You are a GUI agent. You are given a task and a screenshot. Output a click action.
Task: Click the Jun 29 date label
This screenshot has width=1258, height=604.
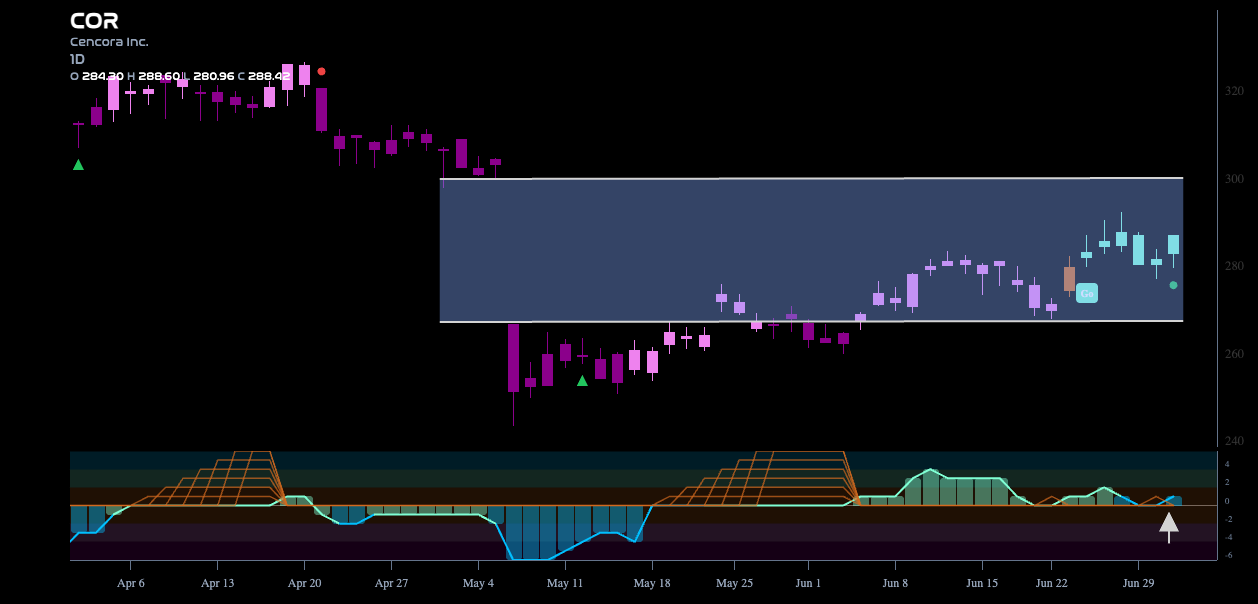tap(1138, 583)
